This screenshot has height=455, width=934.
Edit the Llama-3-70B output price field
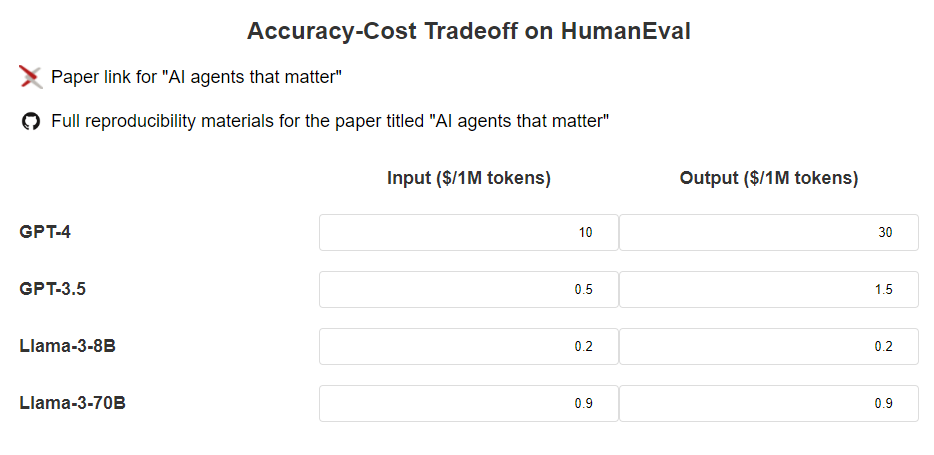click(x=768, y=404)
